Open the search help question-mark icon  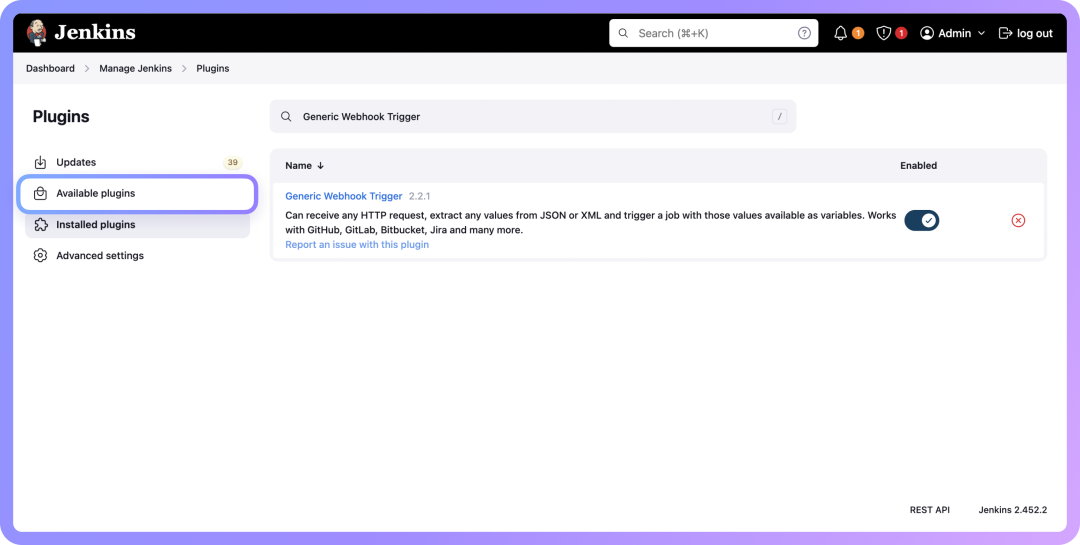pyautogui.click(x=804, y=33)
